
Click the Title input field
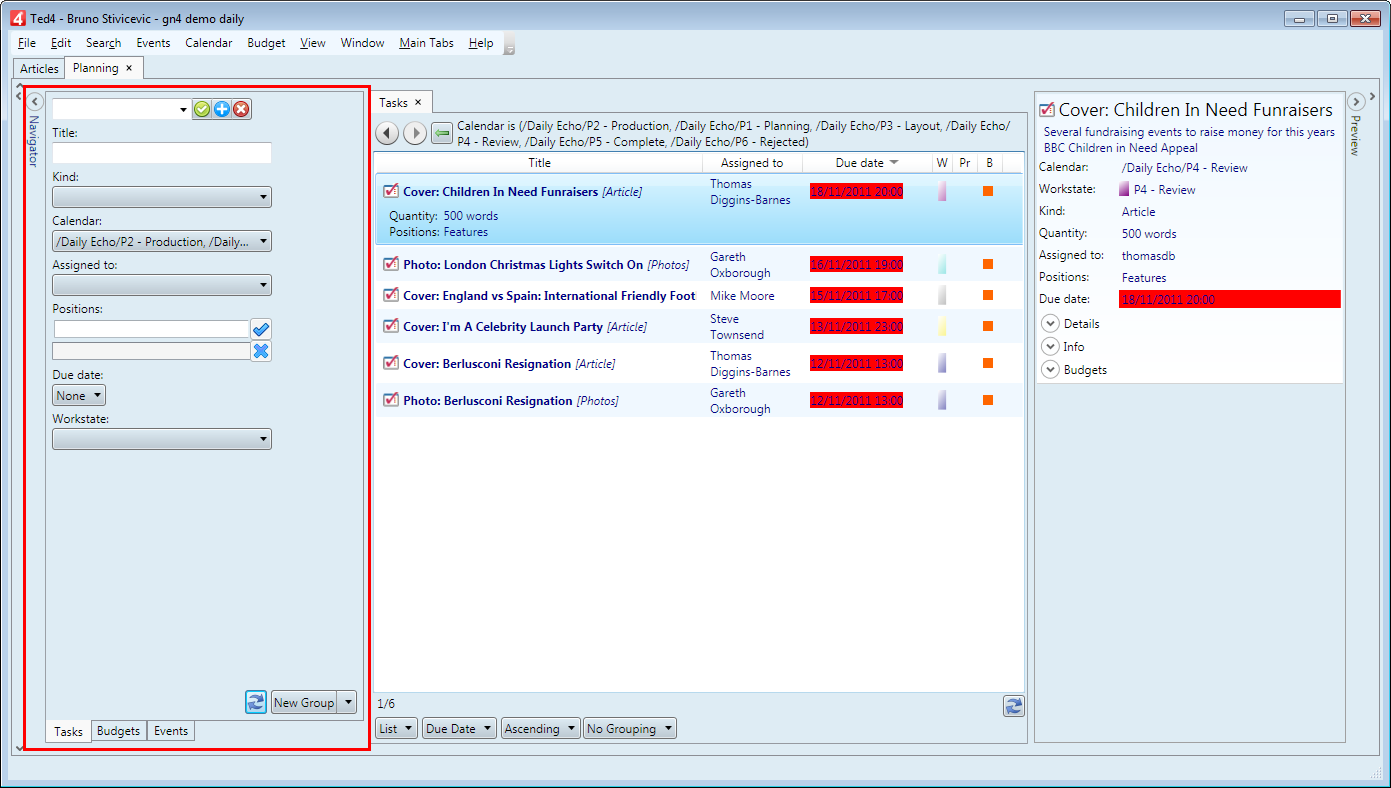pyautogui.click(x=162, y=153)
